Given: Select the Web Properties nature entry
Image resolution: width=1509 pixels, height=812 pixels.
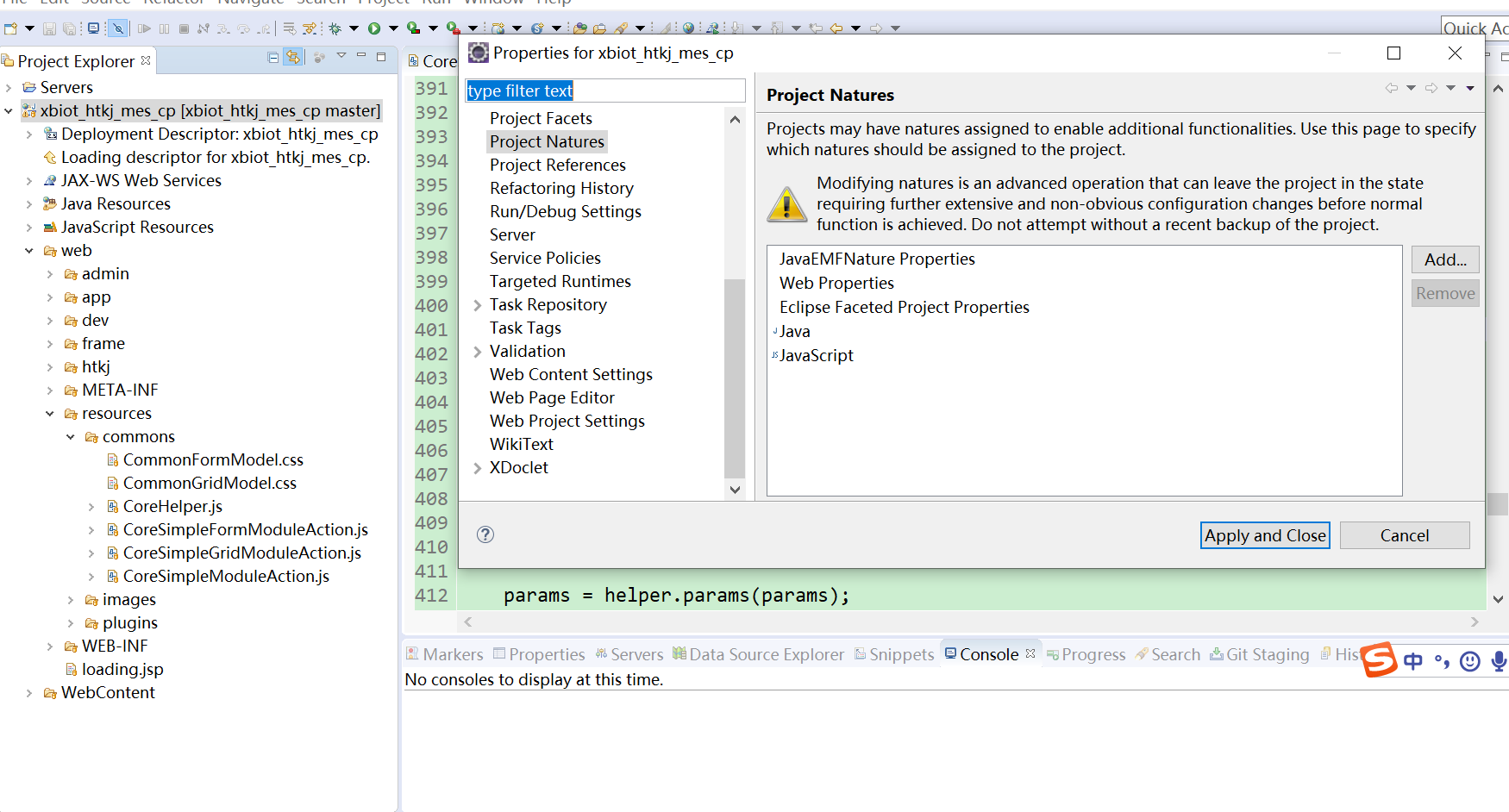Looking at the screenshot, I should tap(836, 283).
